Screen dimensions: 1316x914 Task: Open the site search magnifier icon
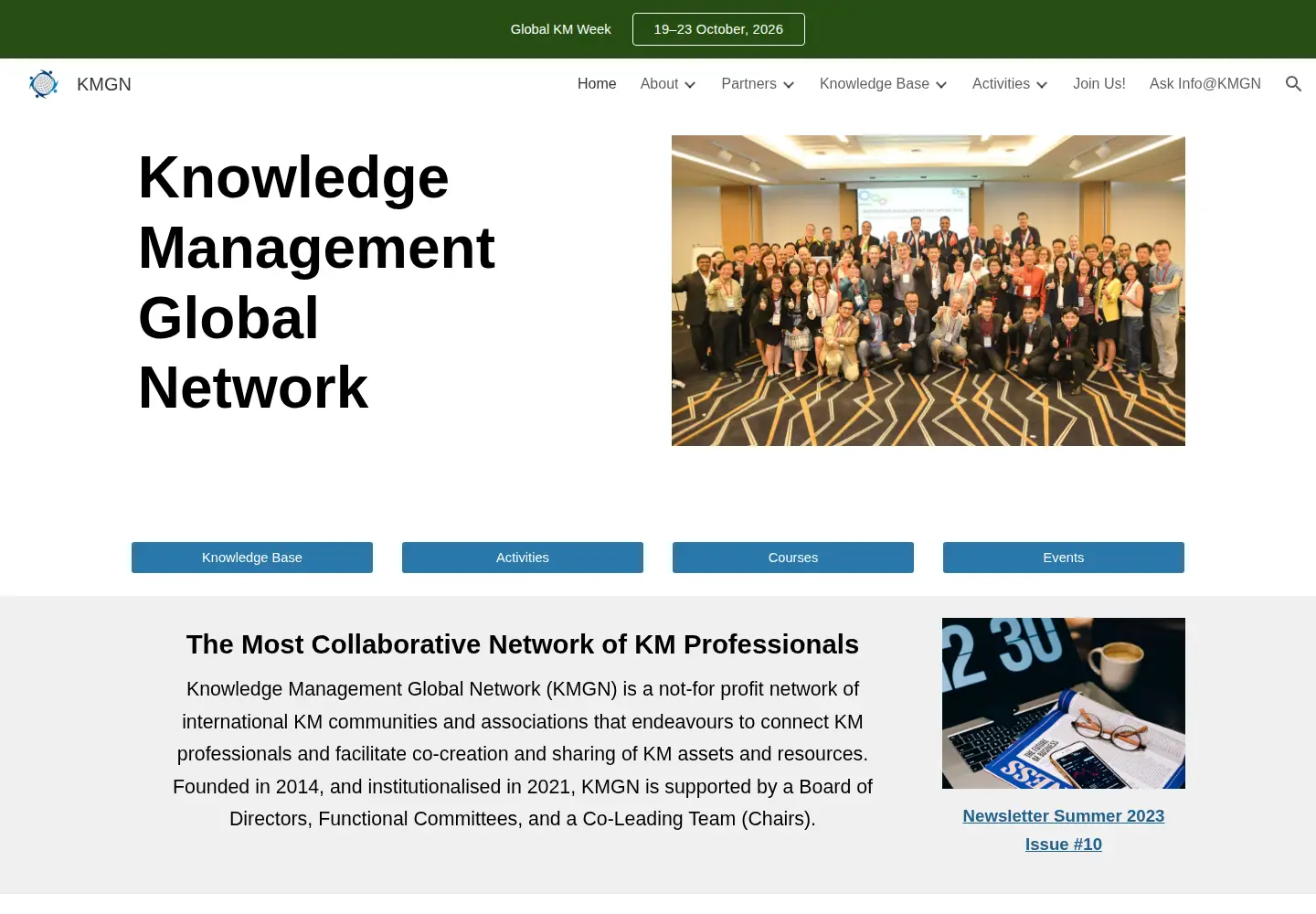pyautogui.click(x=1293, y=84)
